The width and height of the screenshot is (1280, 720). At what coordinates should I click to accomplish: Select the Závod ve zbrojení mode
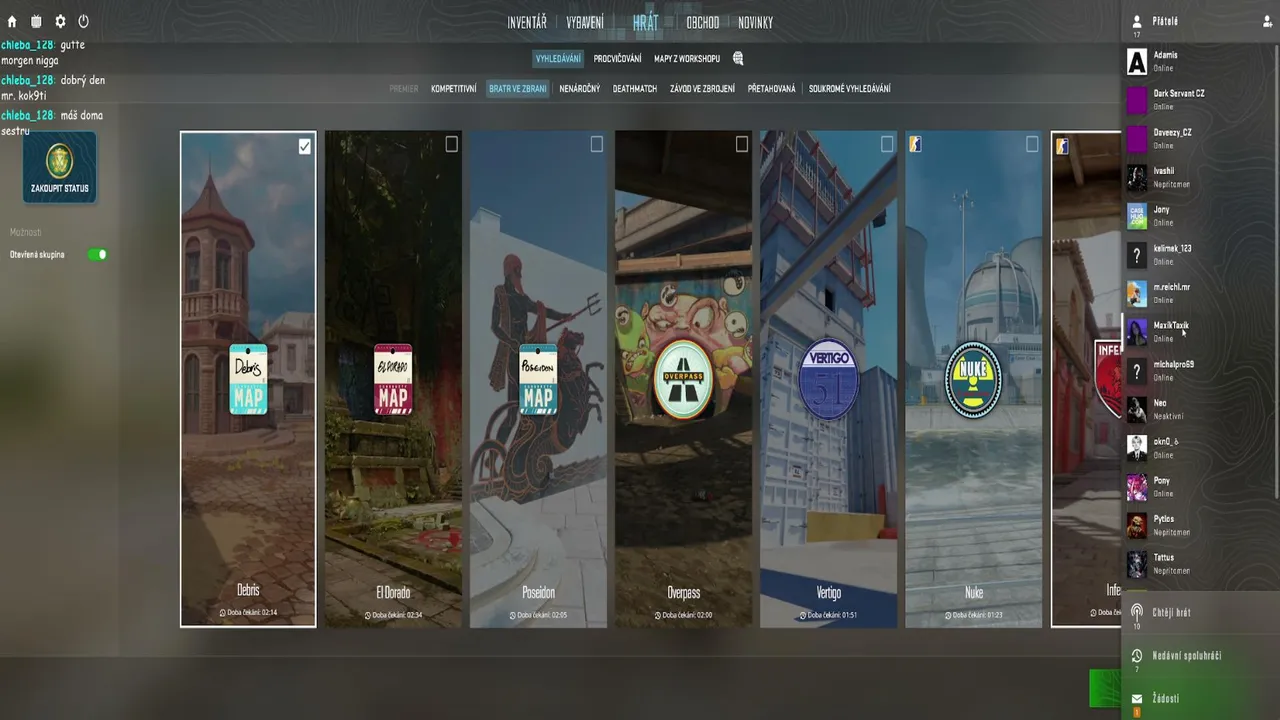coord(702,89)
